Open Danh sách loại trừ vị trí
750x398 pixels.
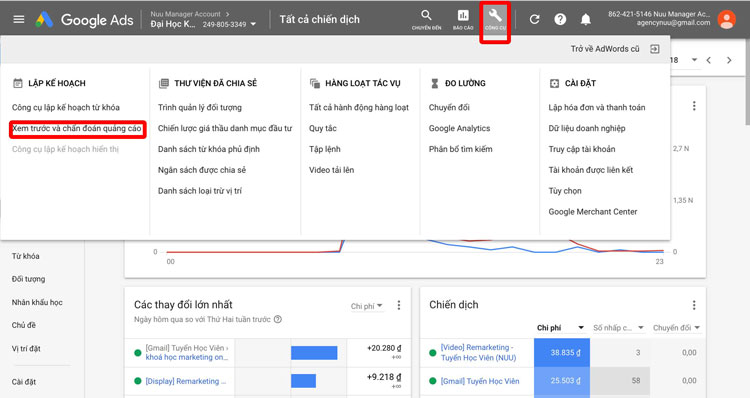pos(200,191)
